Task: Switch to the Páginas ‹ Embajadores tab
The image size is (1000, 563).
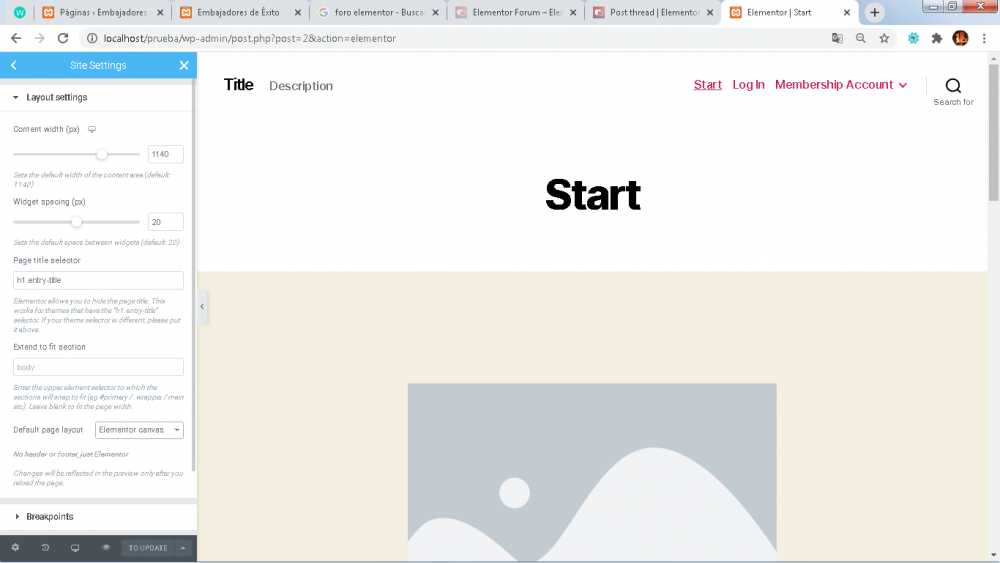Action: [103, 12]
